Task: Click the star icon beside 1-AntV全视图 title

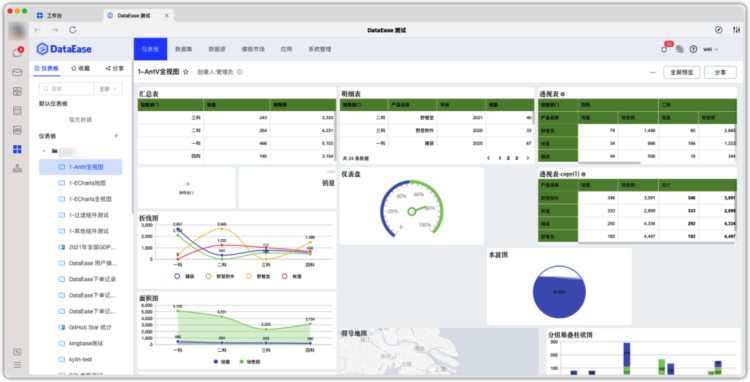Action: [x=186, y=72]
